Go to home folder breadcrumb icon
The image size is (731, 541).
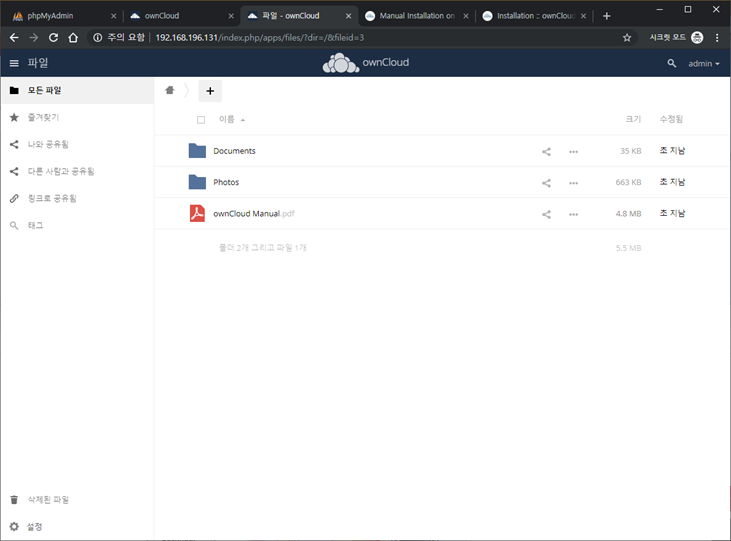tap(170, 90)
